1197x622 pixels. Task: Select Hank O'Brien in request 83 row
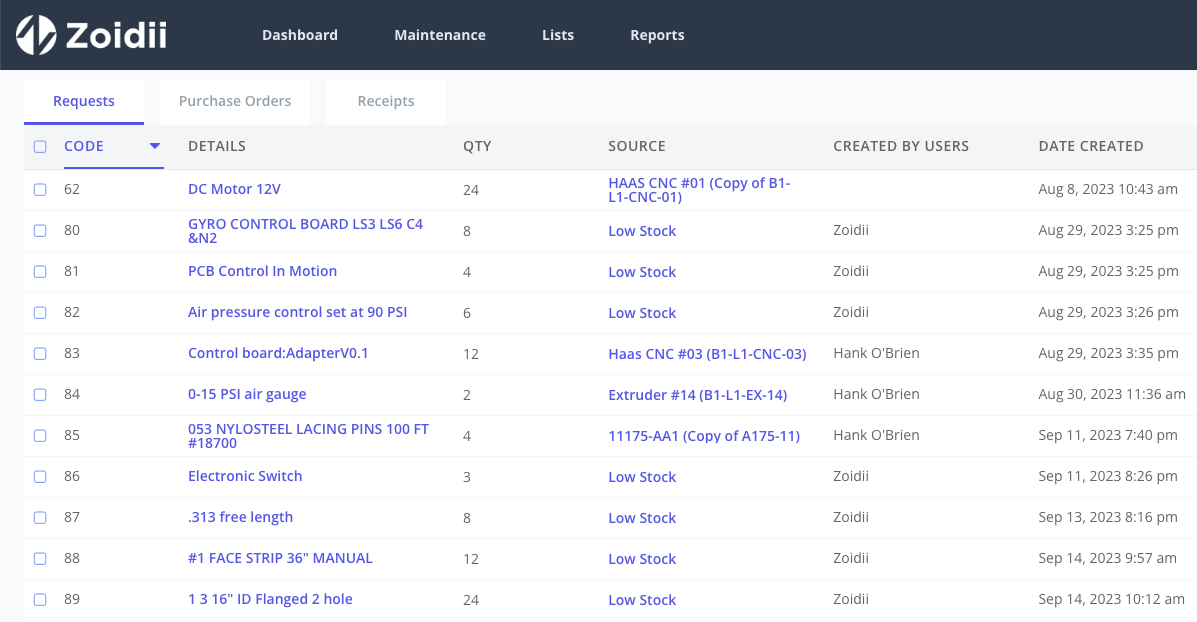pyautogui.click(x=876, y=353)
